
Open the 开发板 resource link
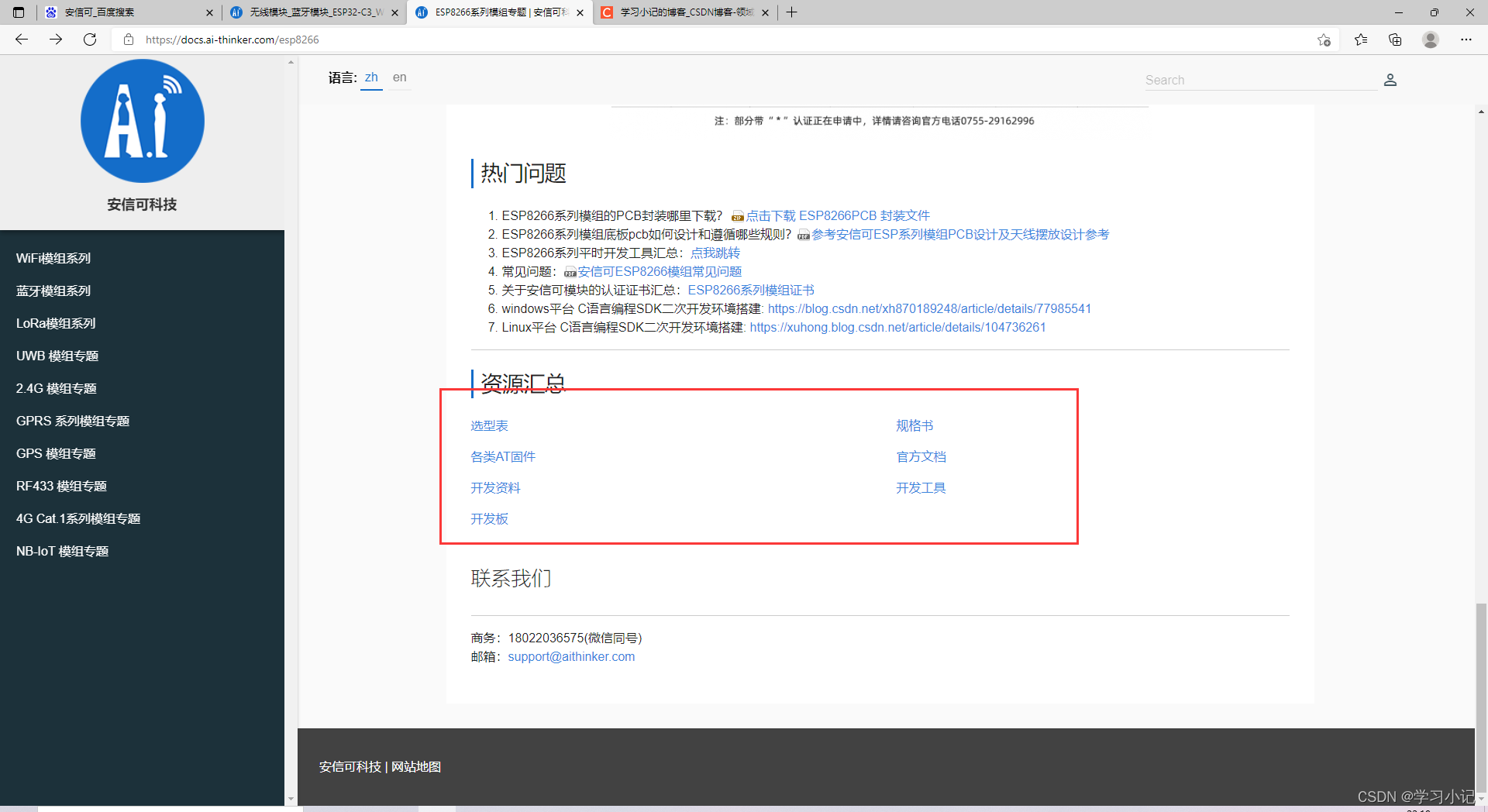(x=489, y=519)
